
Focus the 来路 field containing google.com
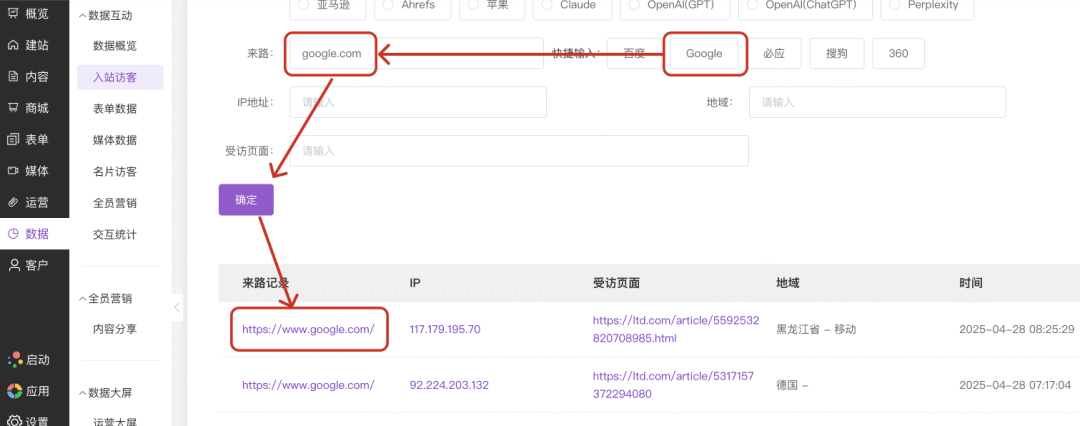417,53
